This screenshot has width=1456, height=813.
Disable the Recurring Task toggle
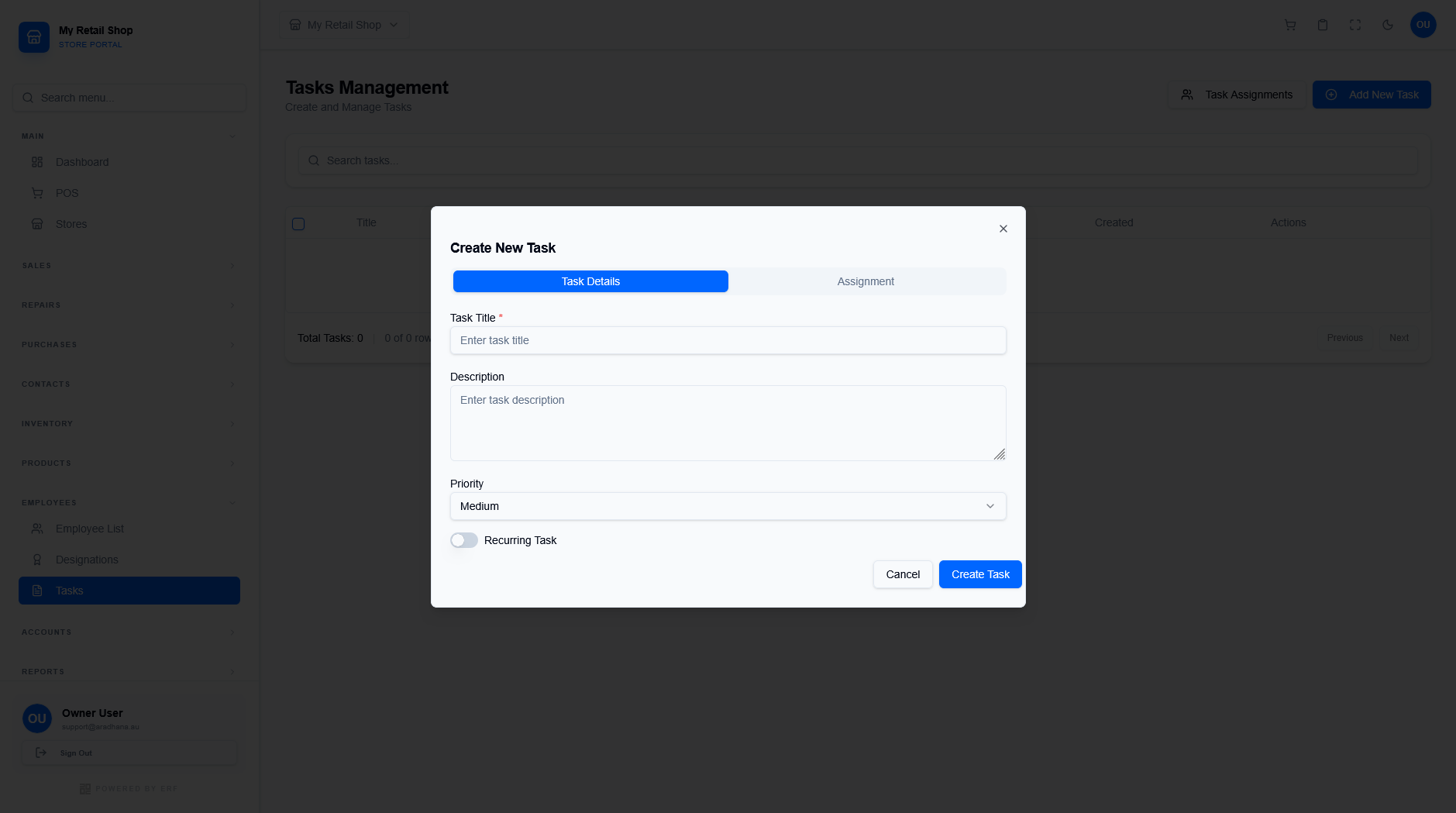pos(463,540)
